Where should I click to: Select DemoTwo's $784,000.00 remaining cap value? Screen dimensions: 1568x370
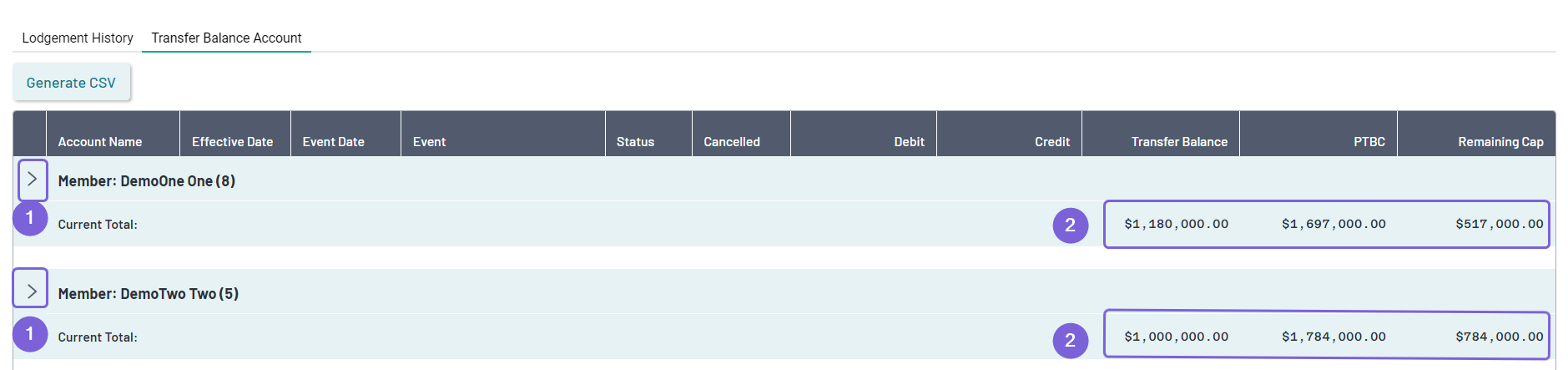[1500, 337]
